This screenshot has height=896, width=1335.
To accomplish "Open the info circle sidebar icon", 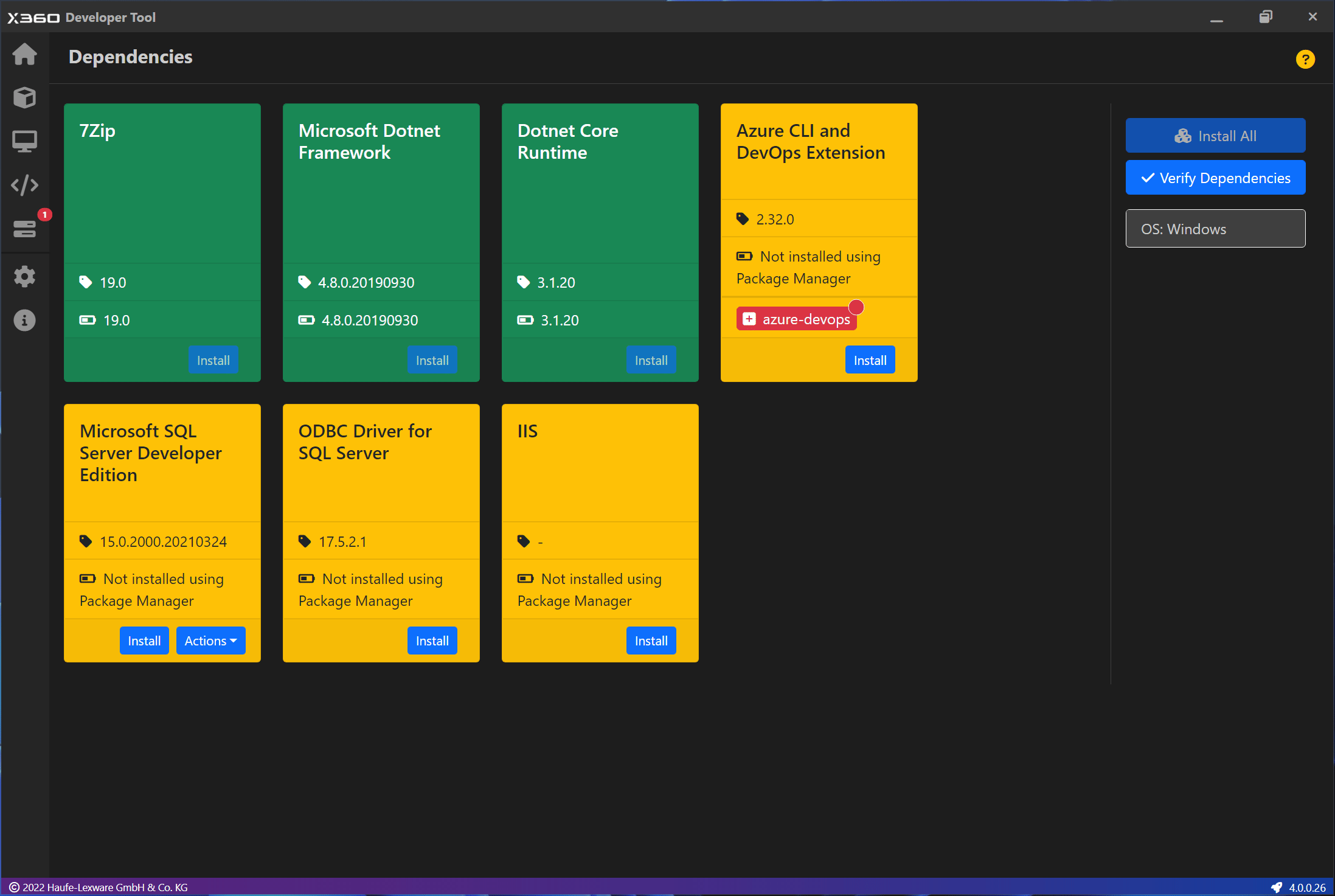I will pos(24,320).
